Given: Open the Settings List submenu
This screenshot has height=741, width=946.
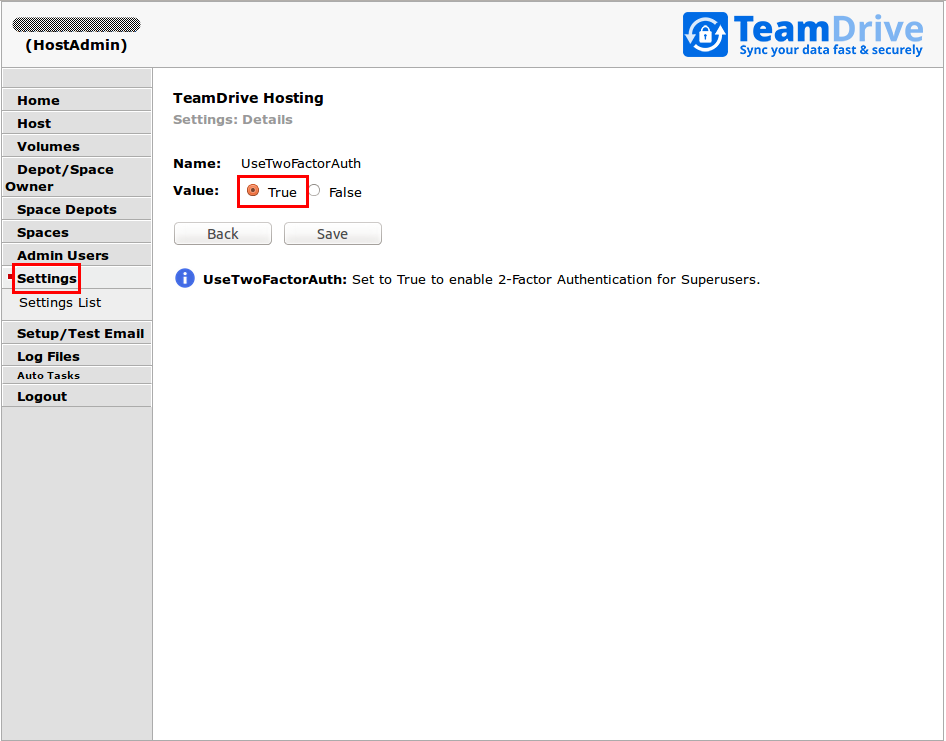Looking at the screenshot, I should pos(60,302).
